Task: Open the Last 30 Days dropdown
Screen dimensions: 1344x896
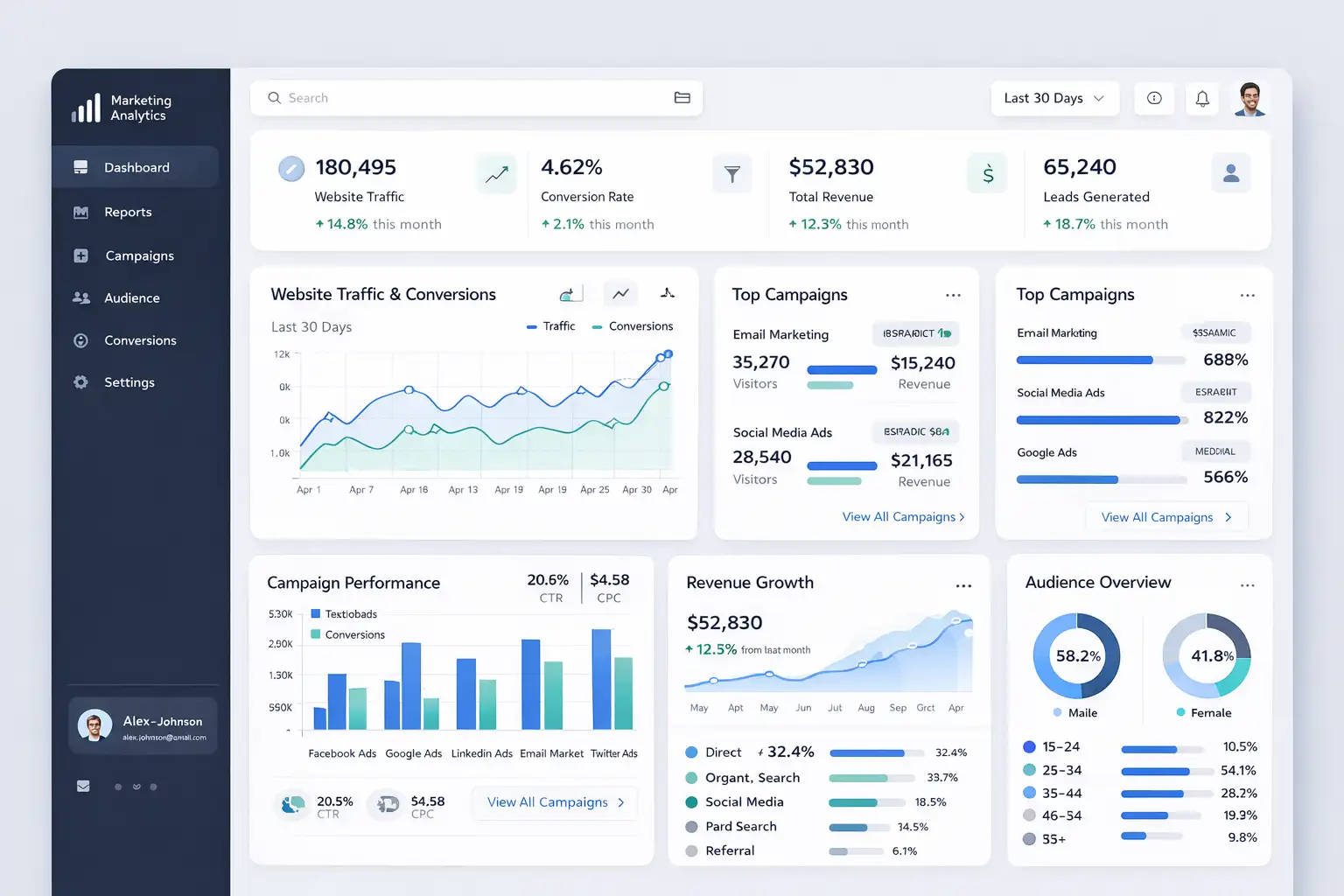Action: [x=1053, y=99]
